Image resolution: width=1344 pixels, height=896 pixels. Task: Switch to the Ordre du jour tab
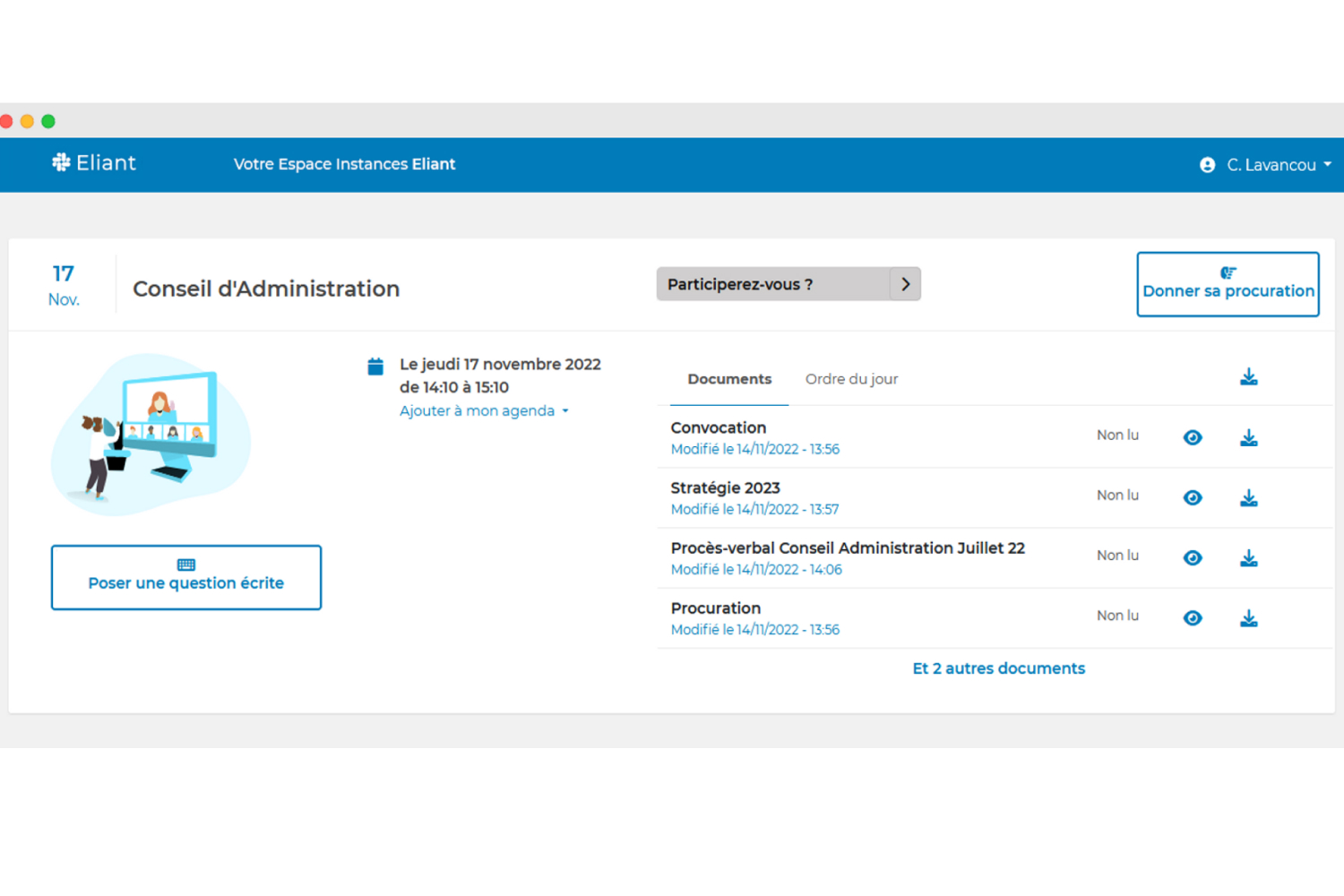pos(851,379)
